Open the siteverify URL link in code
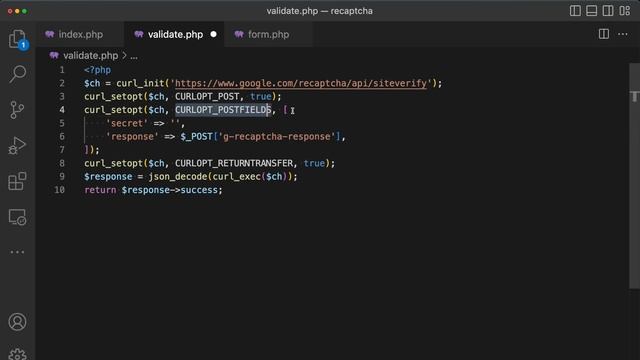 point(301,83)
